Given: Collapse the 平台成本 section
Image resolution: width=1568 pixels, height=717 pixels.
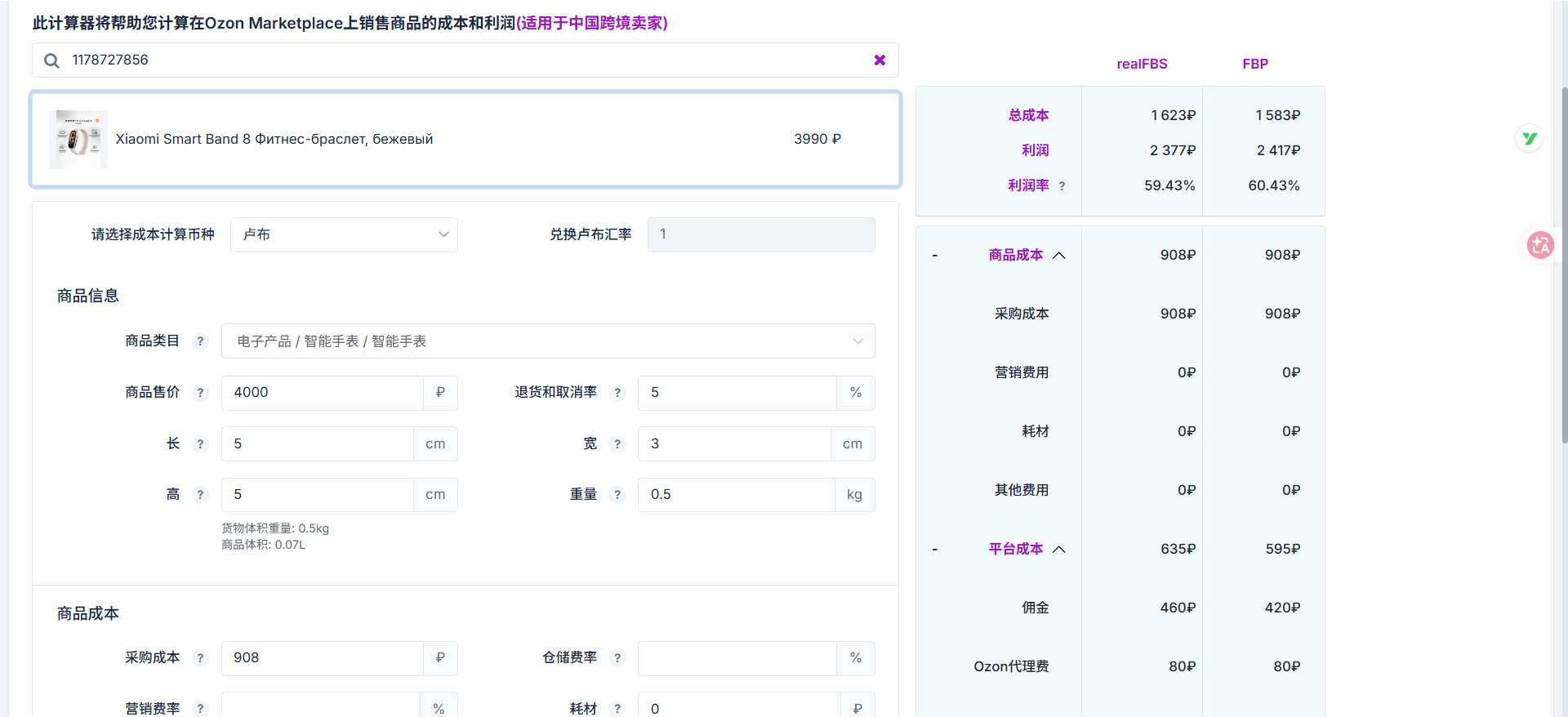Looking at the screenshot, I should (1059, 550).
